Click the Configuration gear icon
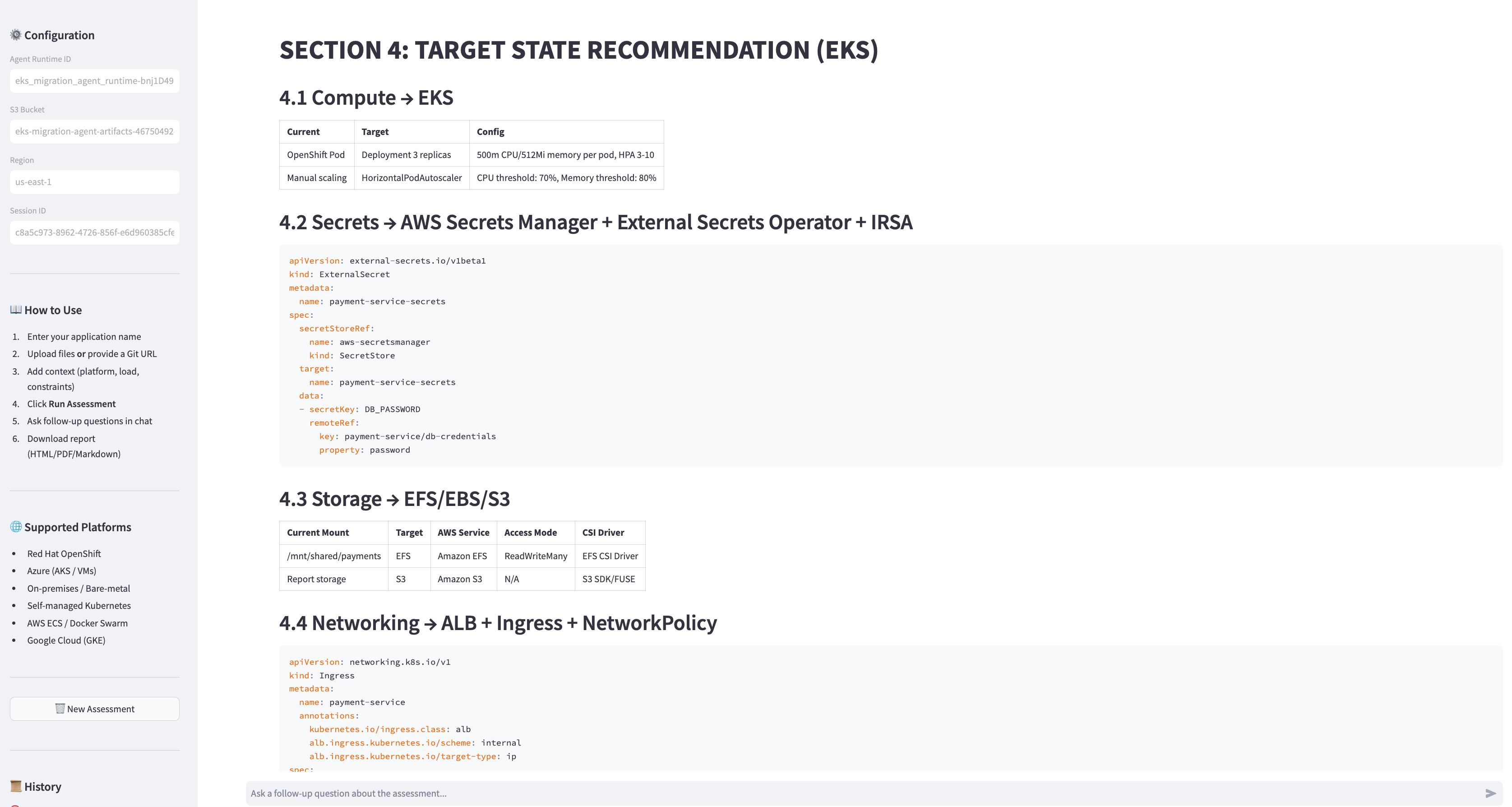The image size is (1512, 807). [x=16, y=35]
